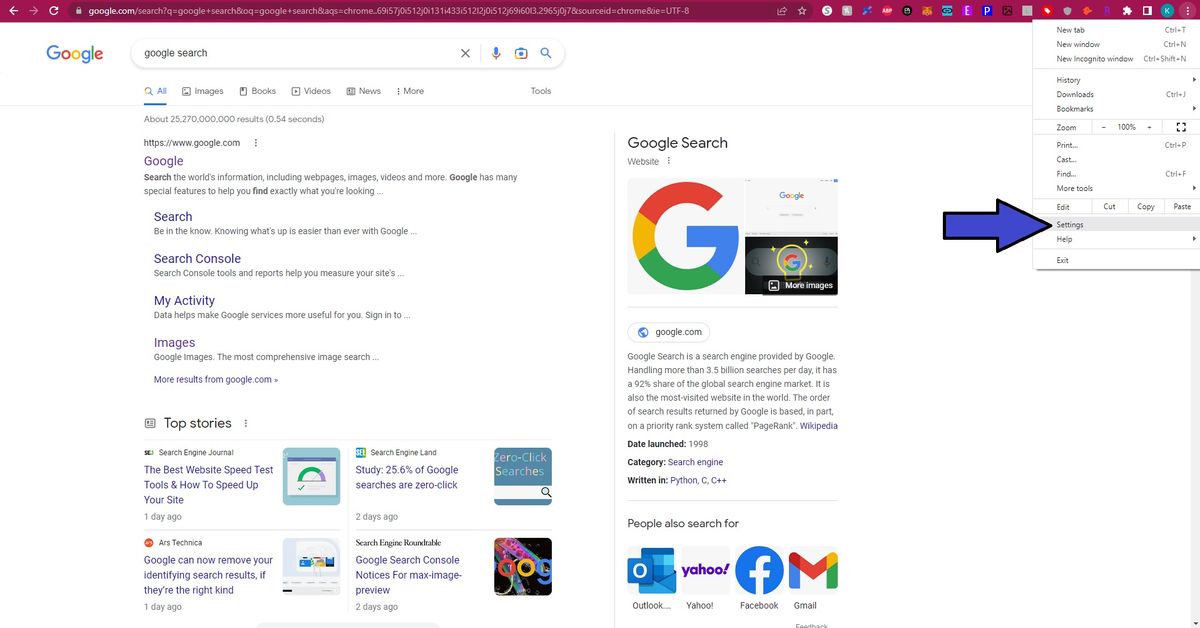Click the Adblock Plus extension icon
This screenshot has height=628, width=1200.
[x=886, y=10]
